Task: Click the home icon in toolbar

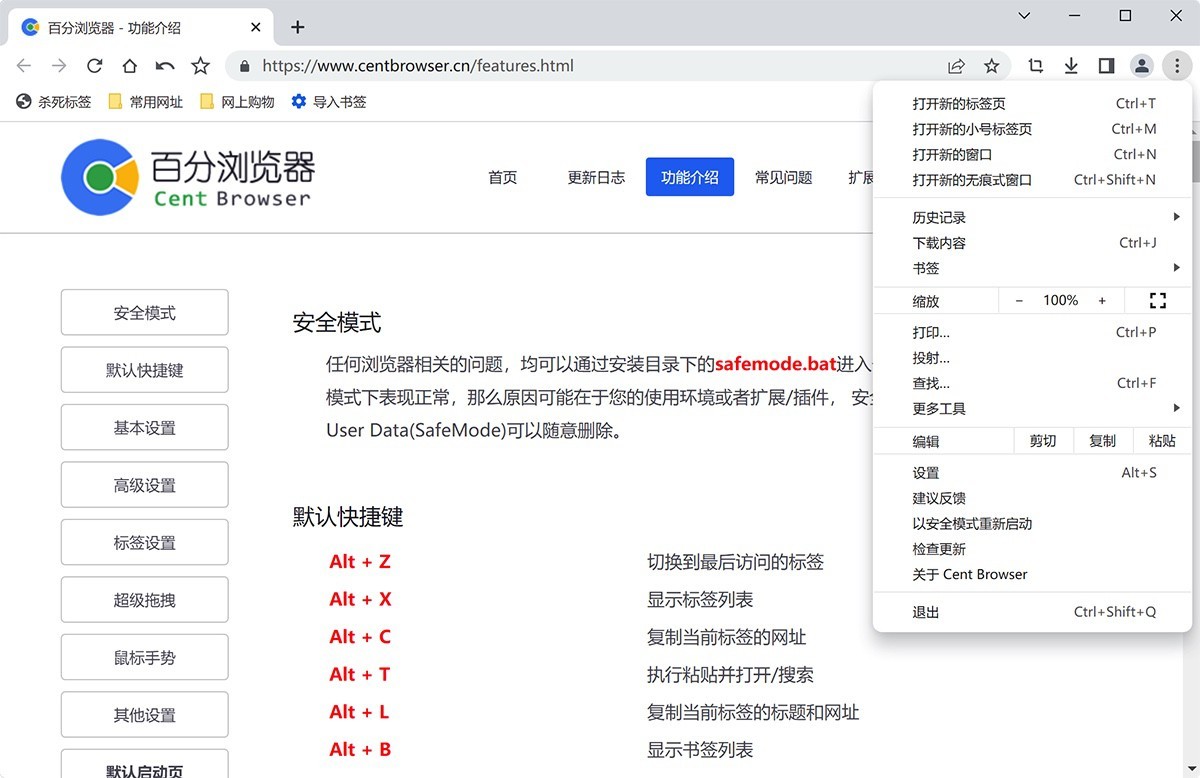Action: click(129, 66)
